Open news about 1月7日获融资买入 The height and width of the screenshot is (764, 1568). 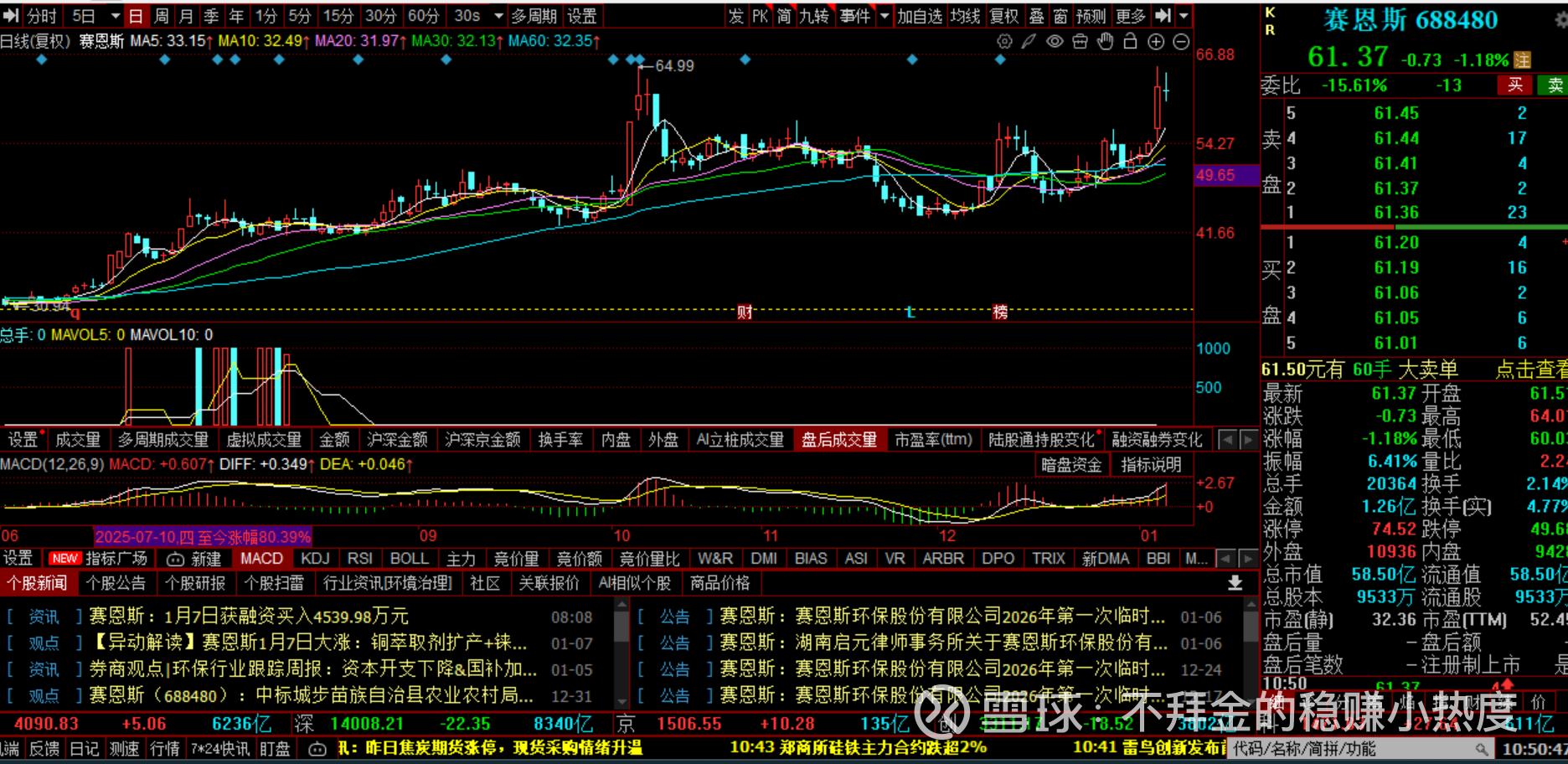coord(248,617)
